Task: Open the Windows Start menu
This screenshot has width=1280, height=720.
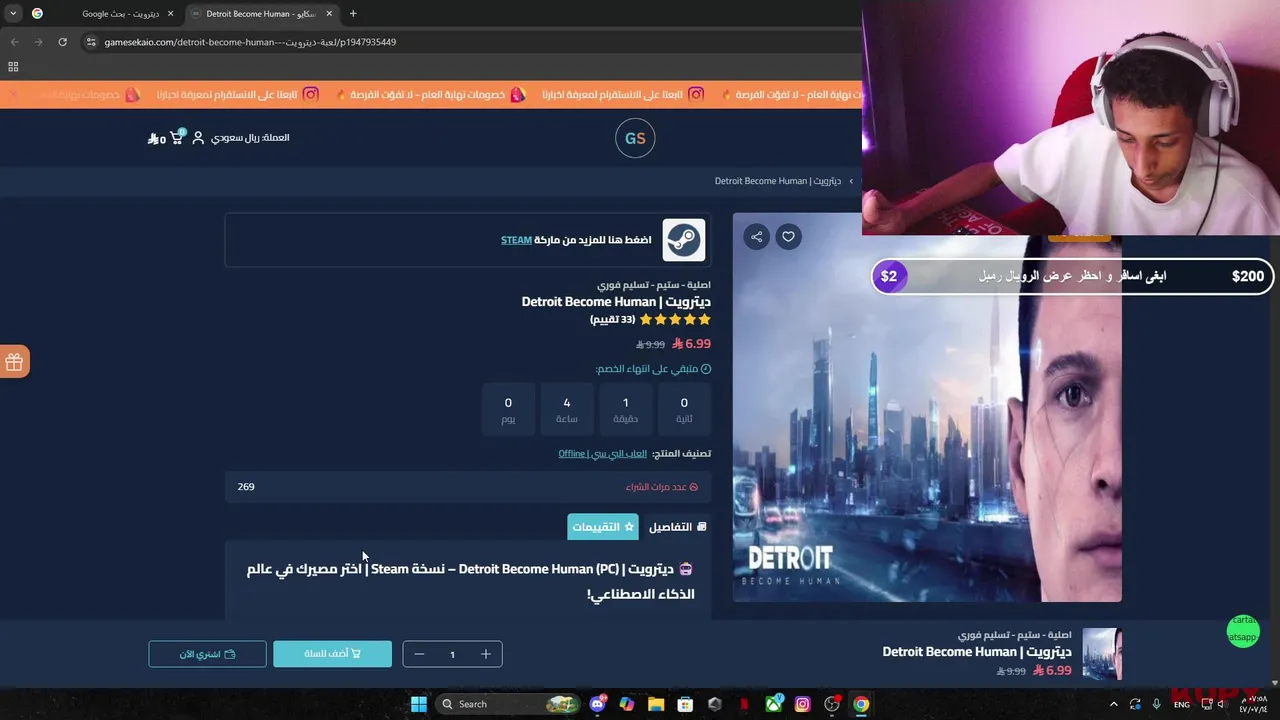Action: click(x=419, y=704)
